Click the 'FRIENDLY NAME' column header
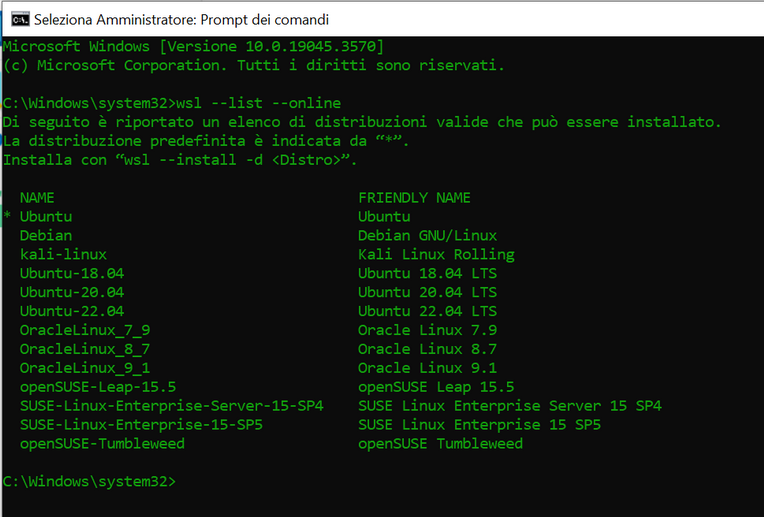 pos(415,198)
